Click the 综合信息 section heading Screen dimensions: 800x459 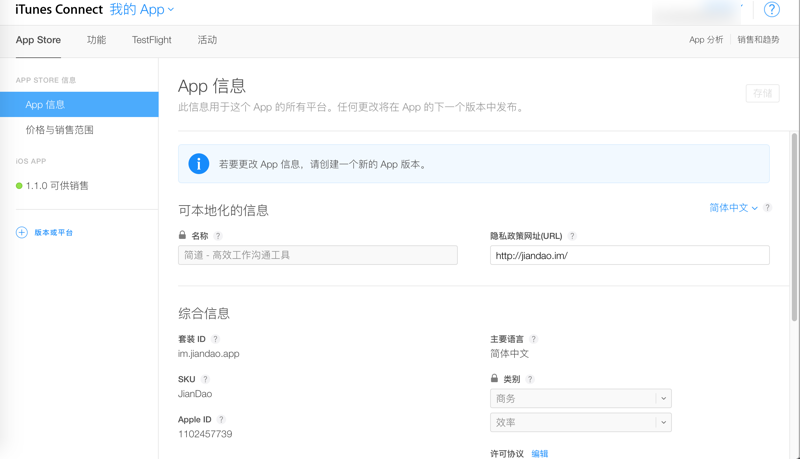[204, 313]
